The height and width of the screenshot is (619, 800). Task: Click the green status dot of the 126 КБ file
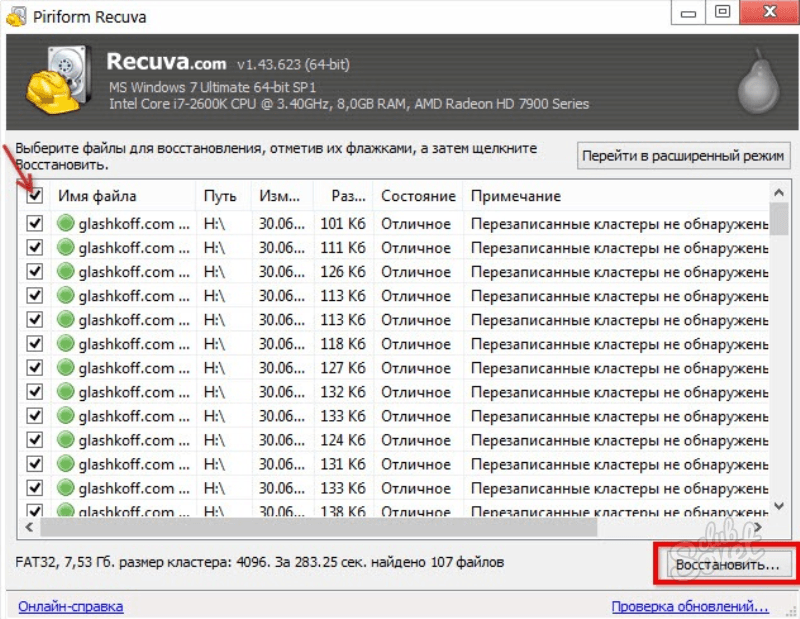point(66,272)
